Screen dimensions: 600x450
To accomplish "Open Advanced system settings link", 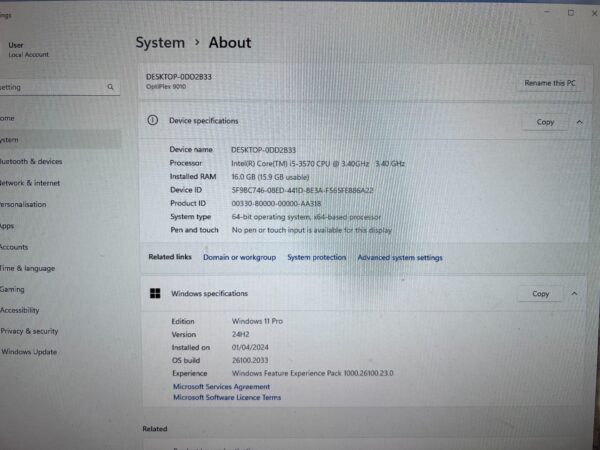I will pyautogui.click(x=400, y=258).
